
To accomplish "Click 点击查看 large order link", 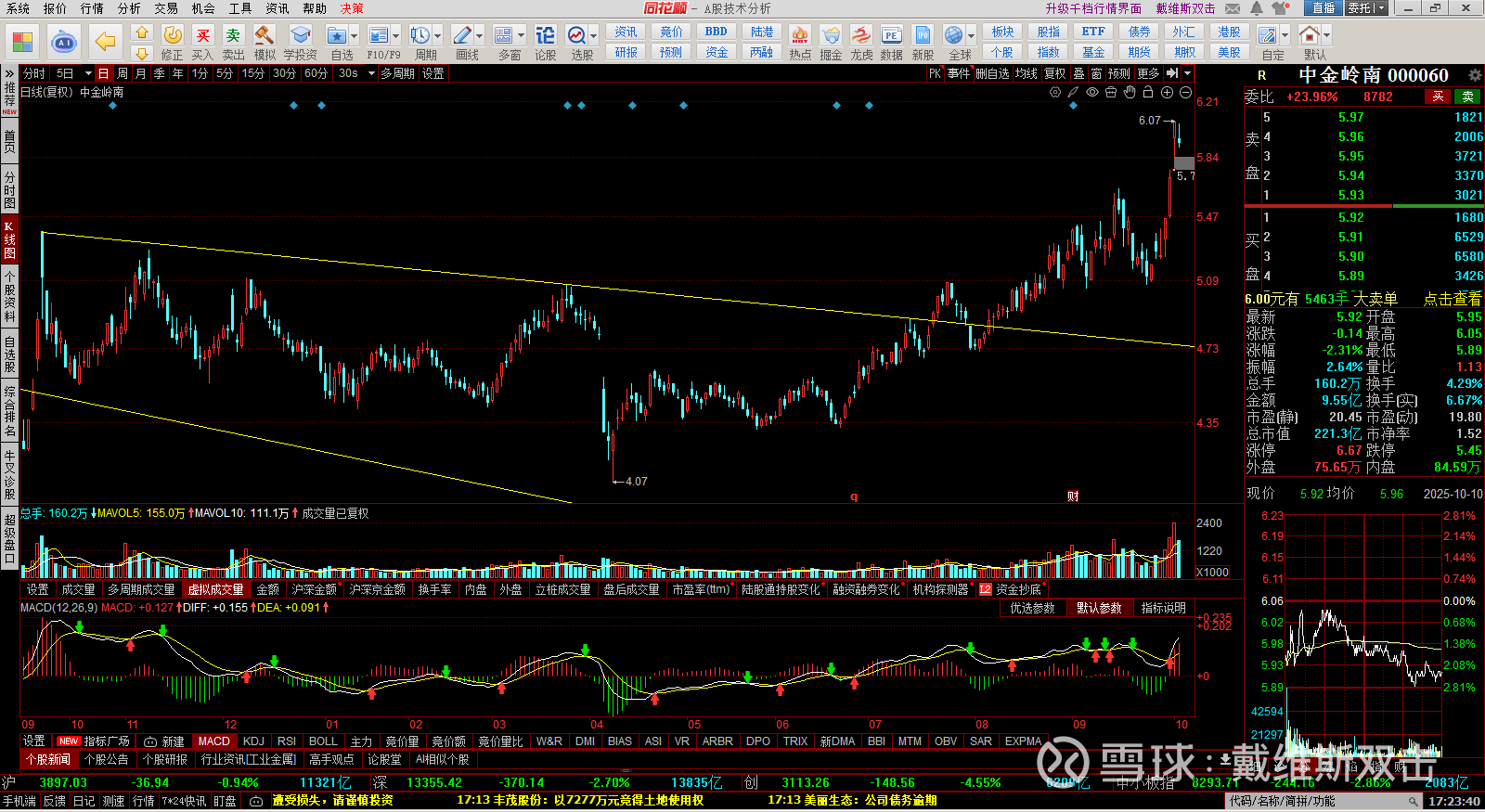I will (1453, 299).
